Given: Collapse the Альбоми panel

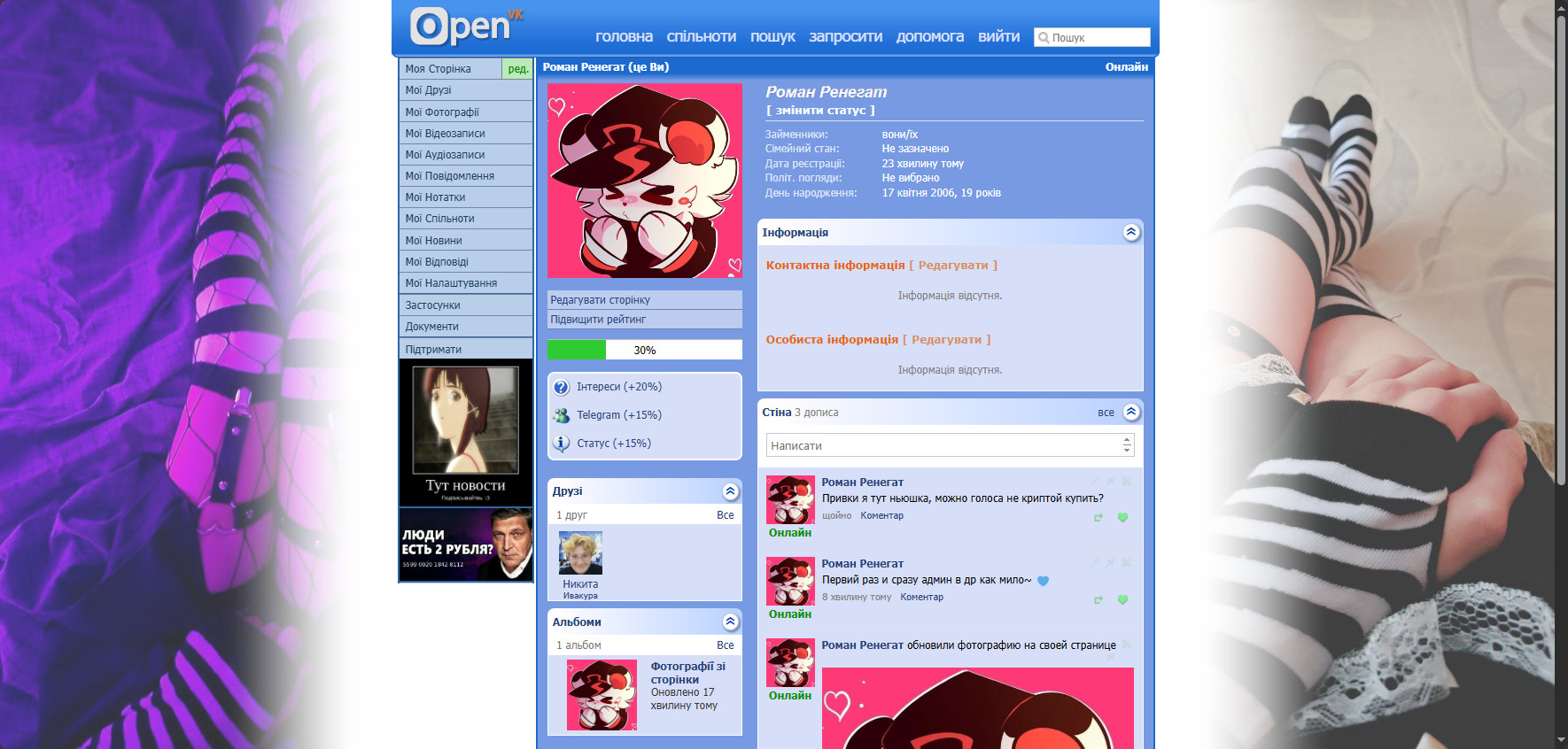Looking at the screenshot, I should (x=730, y=622).
